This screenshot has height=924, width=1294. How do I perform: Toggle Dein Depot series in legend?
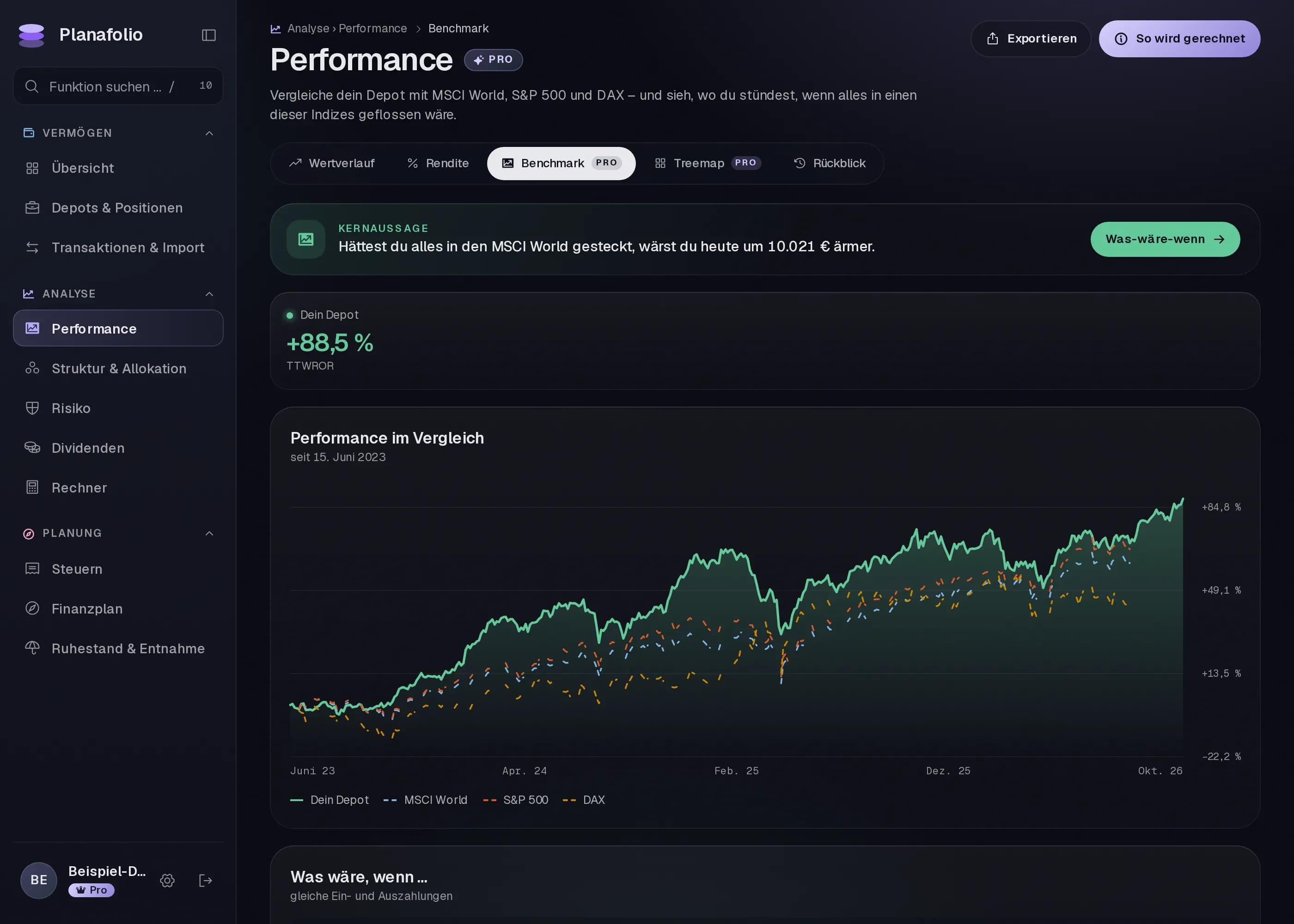[330, 800]
